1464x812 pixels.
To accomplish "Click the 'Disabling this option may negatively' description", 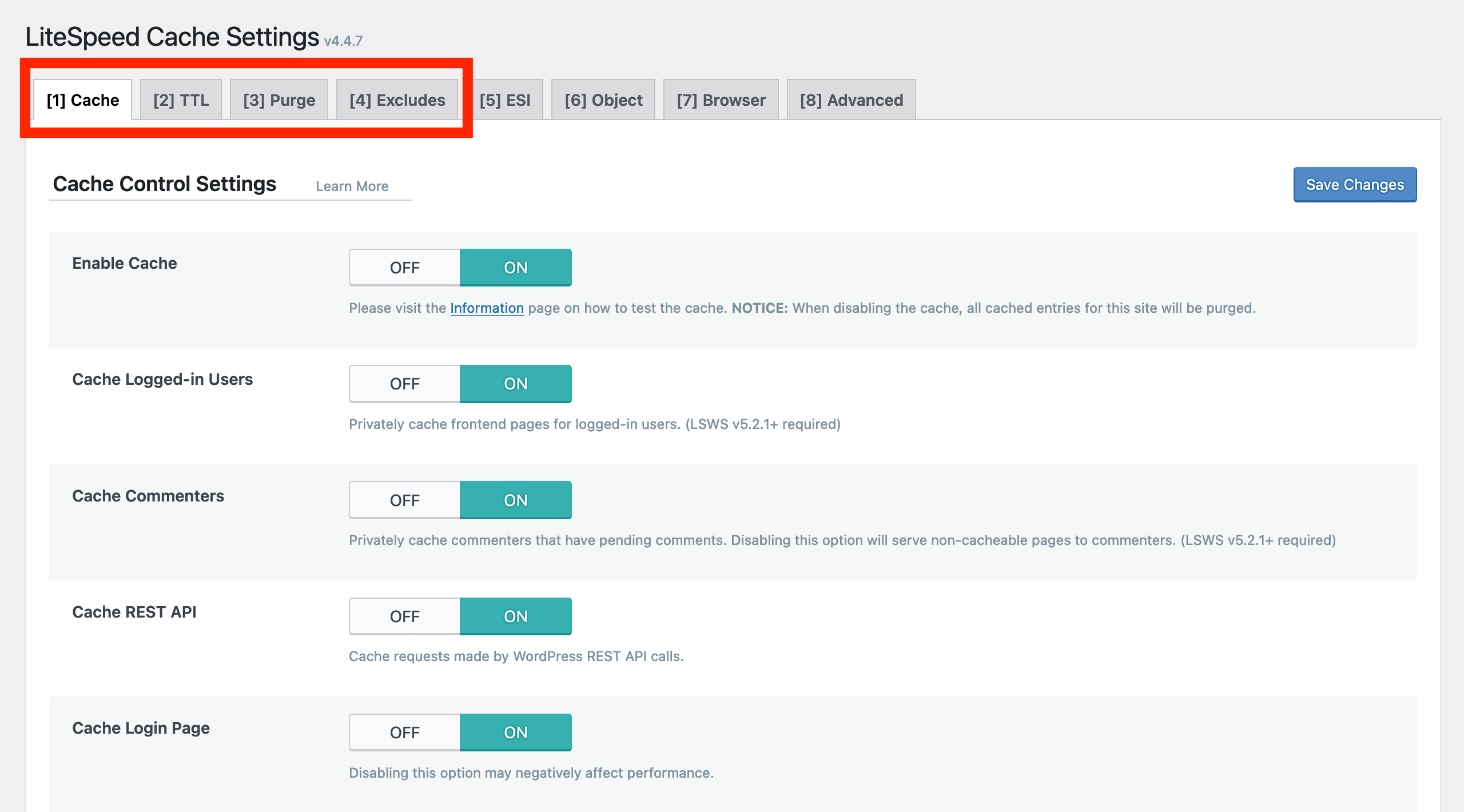I will [531, 773].
